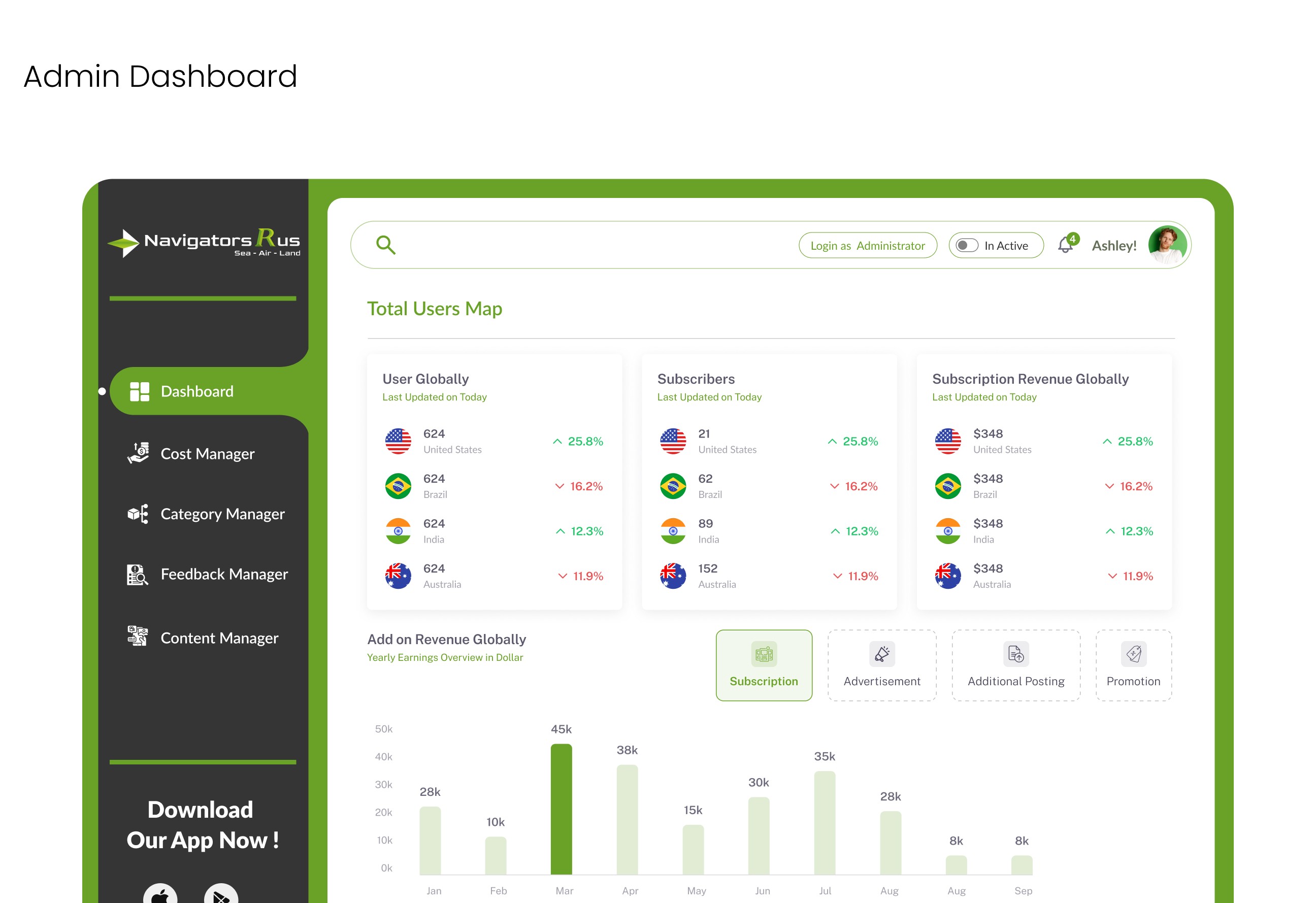This screenshot has height=903, width=1316.
Task: Open notifications bell icon
Action: point(1065,245)
